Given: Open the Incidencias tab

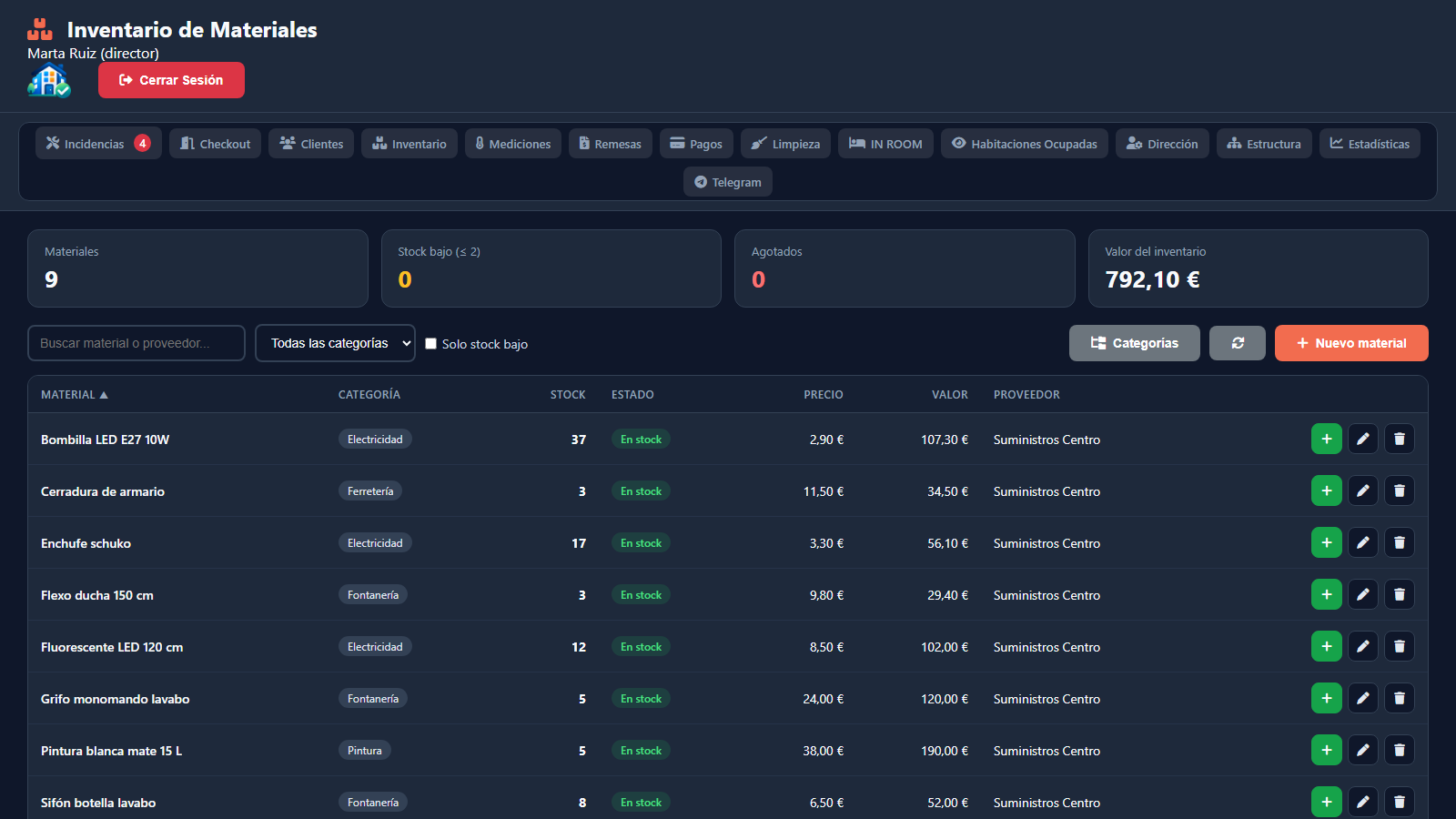Looking at the screenshot, I should point(98,144).
